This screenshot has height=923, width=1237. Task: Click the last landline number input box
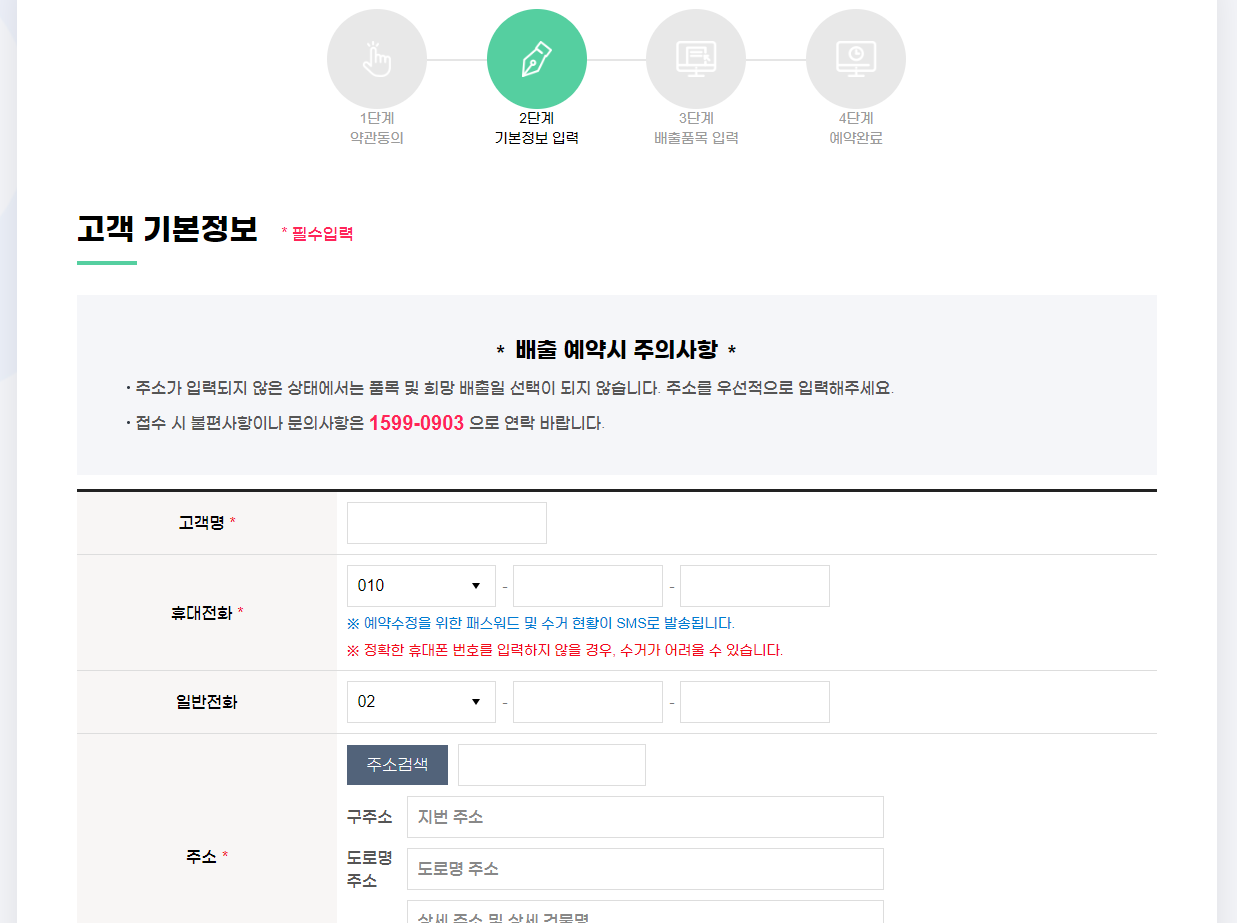point(754,701)
